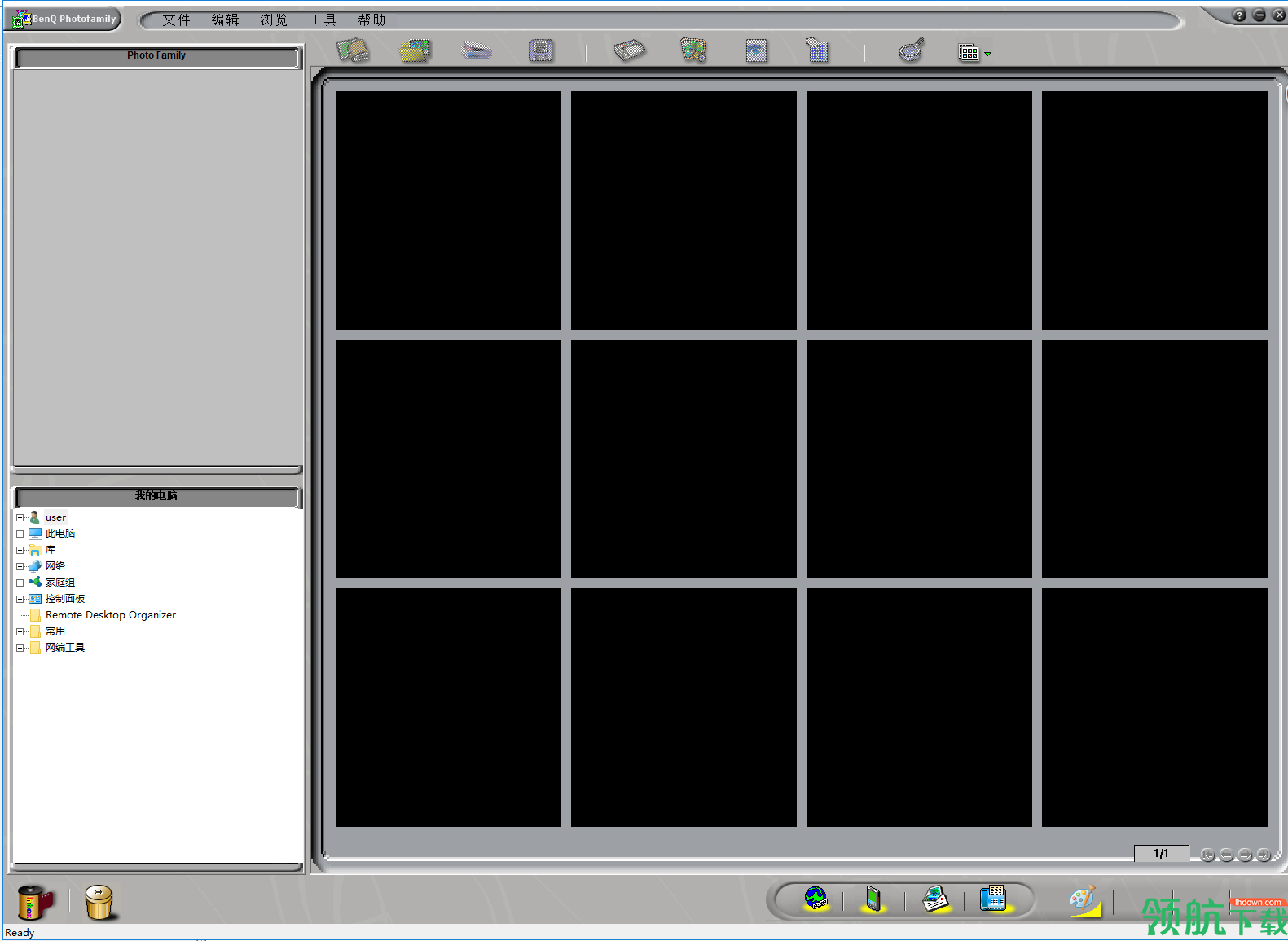Minimize the Photofamily window
The image size is (1288, 941).
[1259, 15]
